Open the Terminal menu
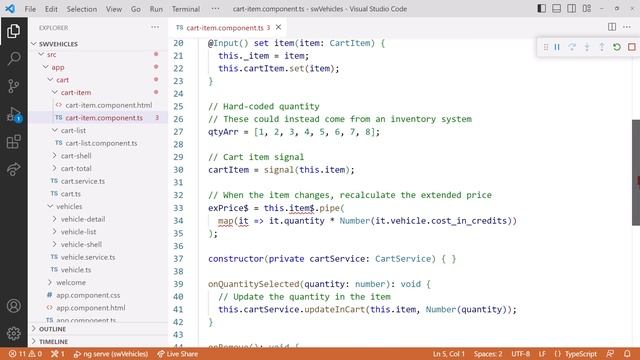The width and height of the screenshot is (640, 360). click(186, 9)
